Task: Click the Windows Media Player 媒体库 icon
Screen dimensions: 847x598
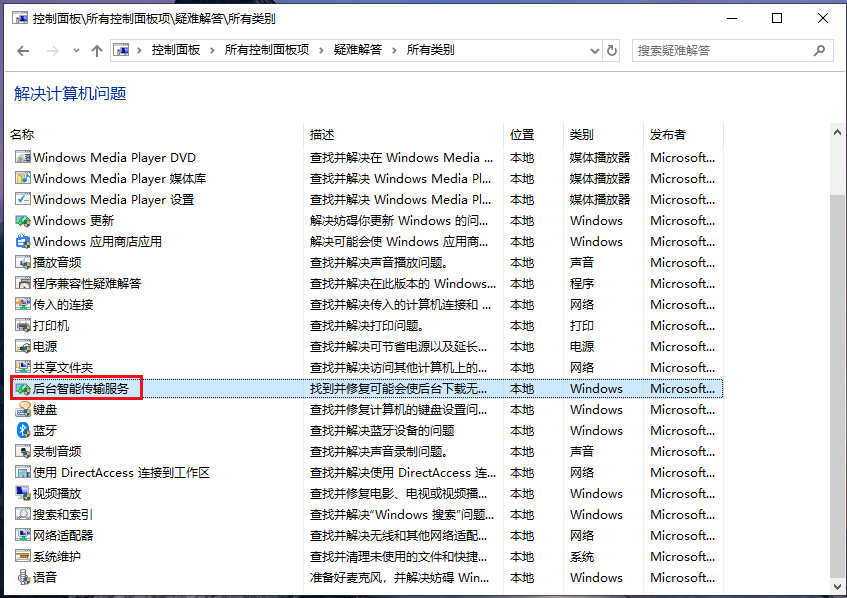Action: [x=23, y=179]
